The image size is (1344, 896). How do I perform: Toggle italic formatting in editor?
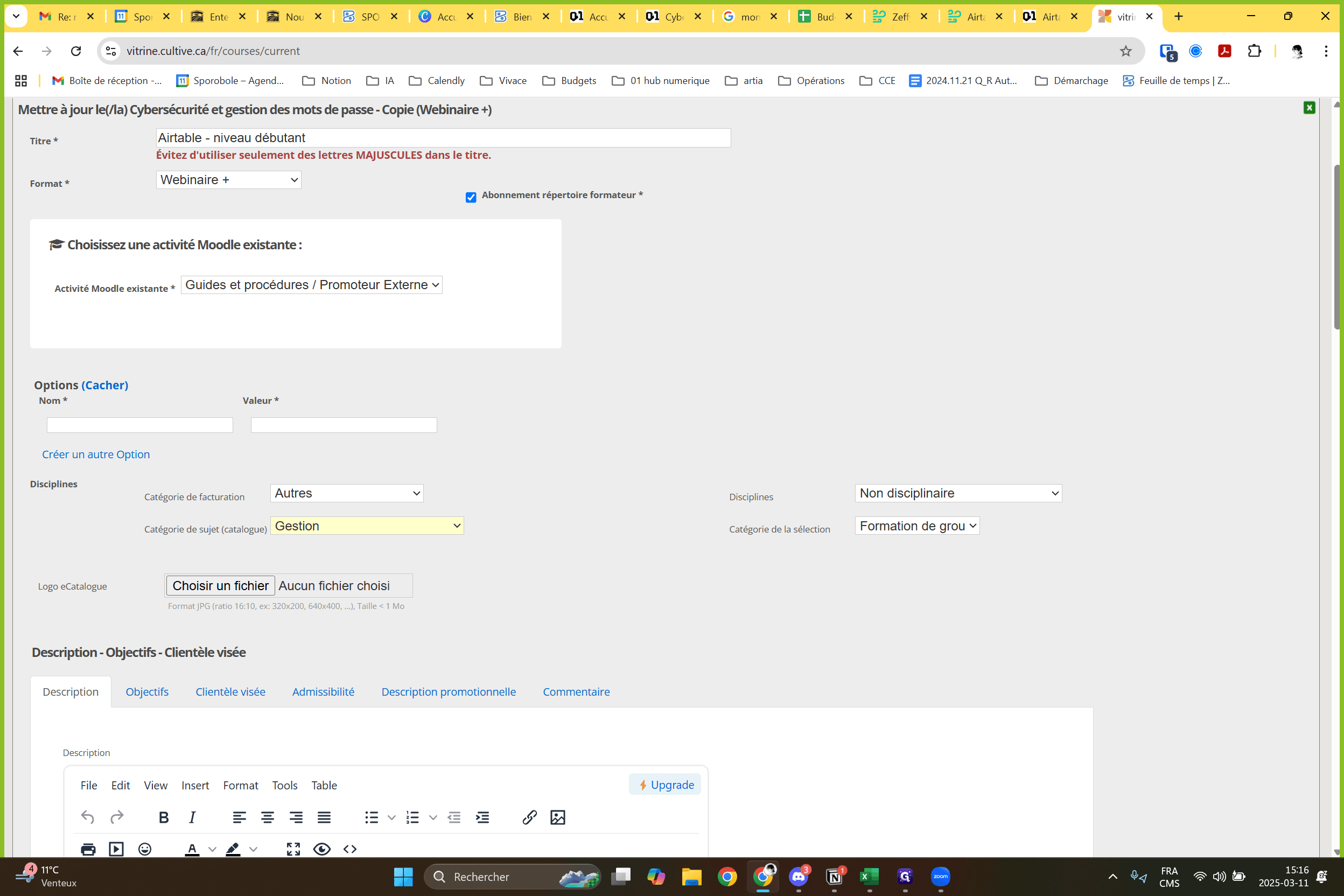[x=193, y=817]
